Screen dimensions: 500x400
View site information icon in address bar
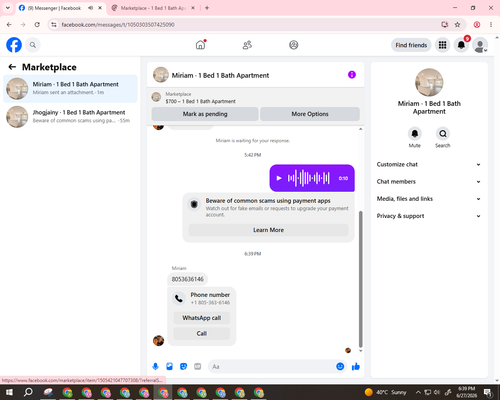54,25
